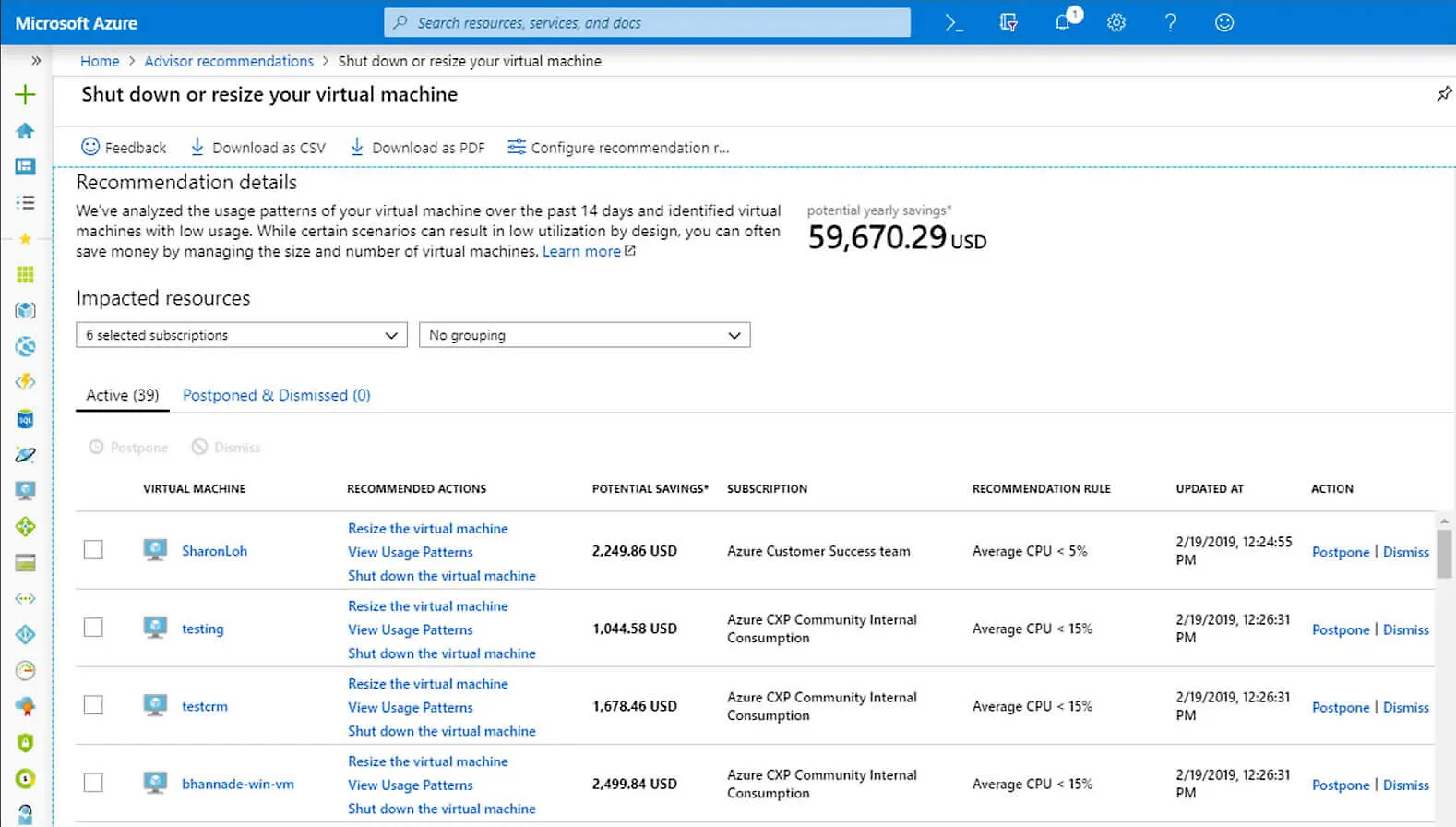Check the box for testing VM
Viewport: 1456px width, 827px height.
pos(93,628)
